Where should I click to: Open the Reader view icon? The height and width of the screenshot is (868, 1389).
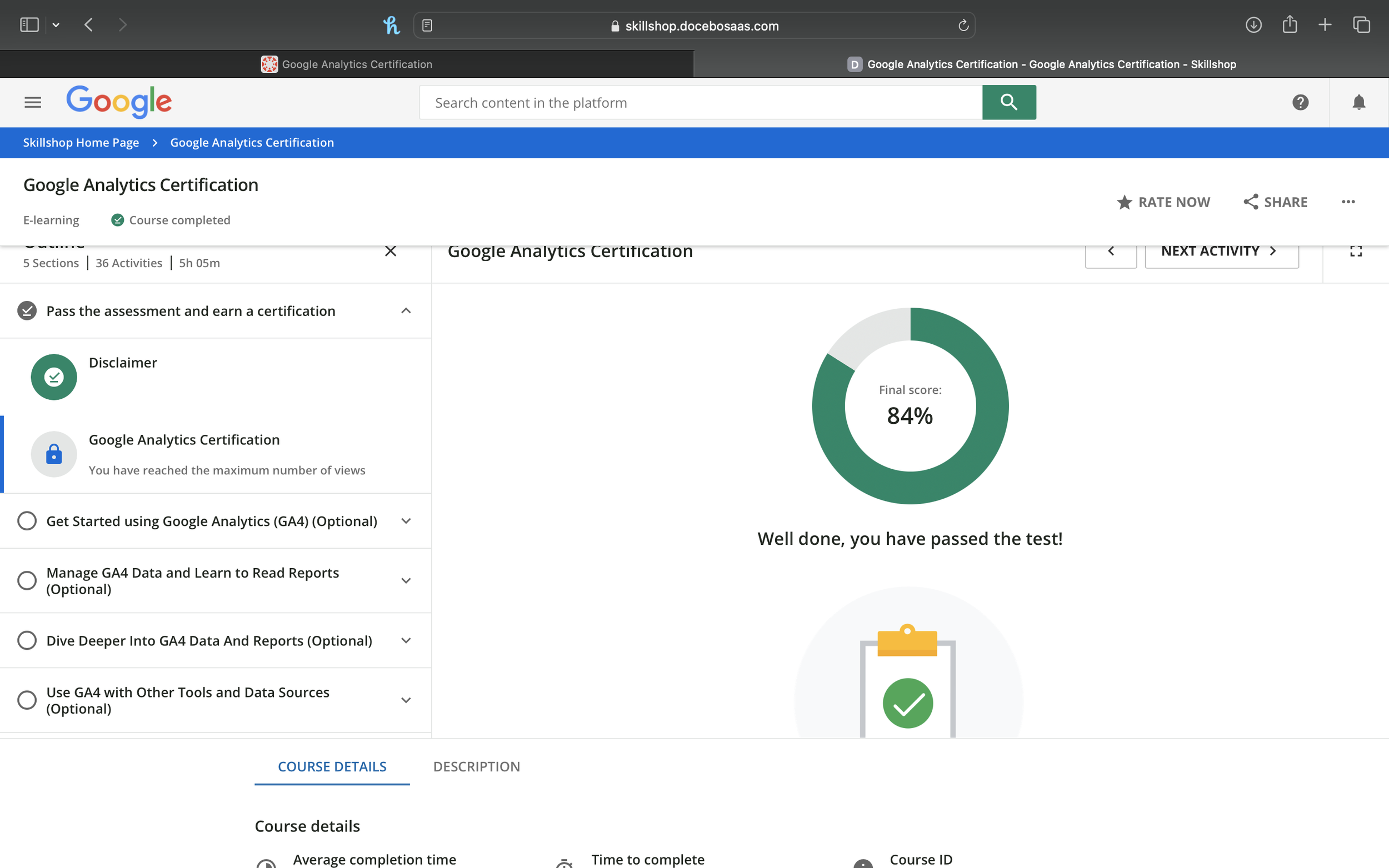click(x=427, y=25)
